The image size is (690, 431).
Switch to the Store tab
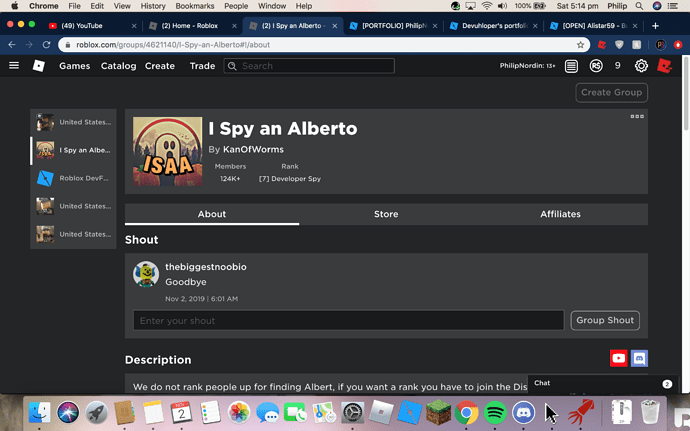(386, 214)
